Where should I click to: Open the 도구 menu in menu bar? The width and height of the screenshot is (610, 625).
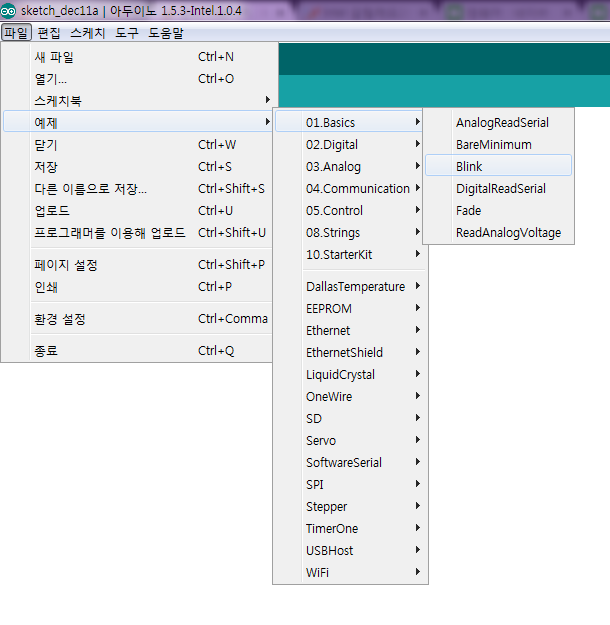click(127, 33)
